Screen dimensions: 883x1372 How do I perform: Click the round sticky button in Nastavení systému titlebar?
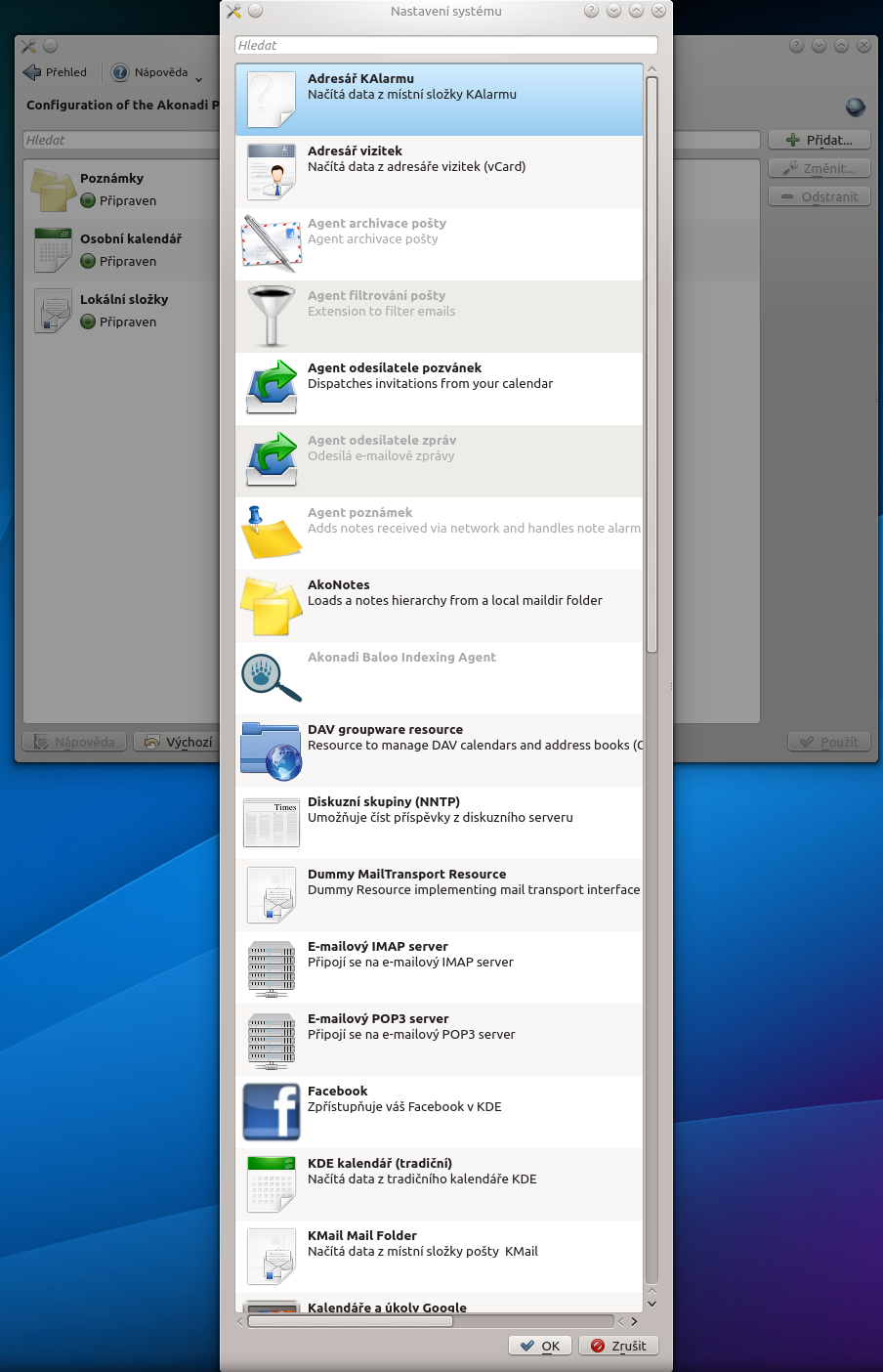[x=256, y=11]
